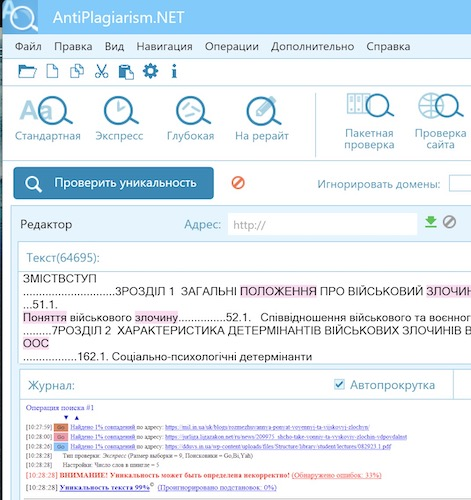Click the AntiPlagiarism.NET magnifier logo
Image resolution: width=471 pixels, height=500 pixels.
click(21, 17)
